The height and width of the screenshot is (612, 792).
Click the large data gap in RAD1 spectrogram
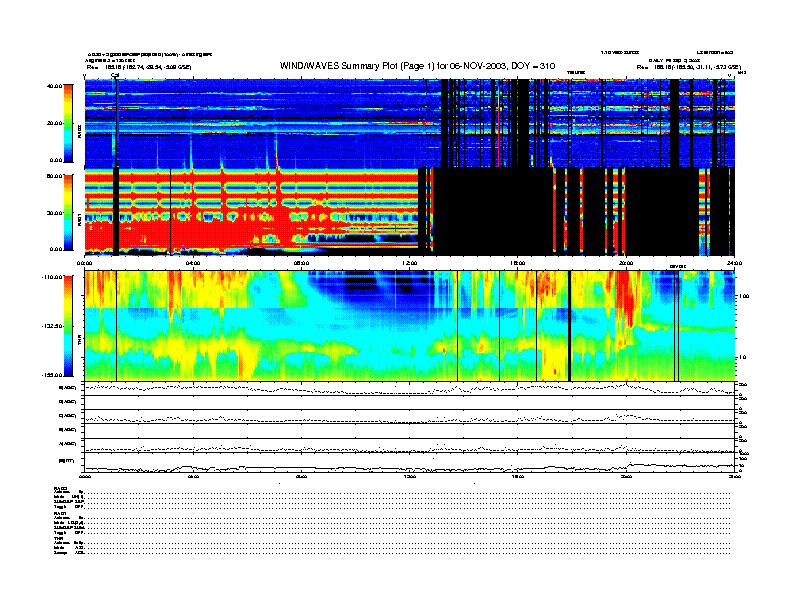tap(492, 212)
